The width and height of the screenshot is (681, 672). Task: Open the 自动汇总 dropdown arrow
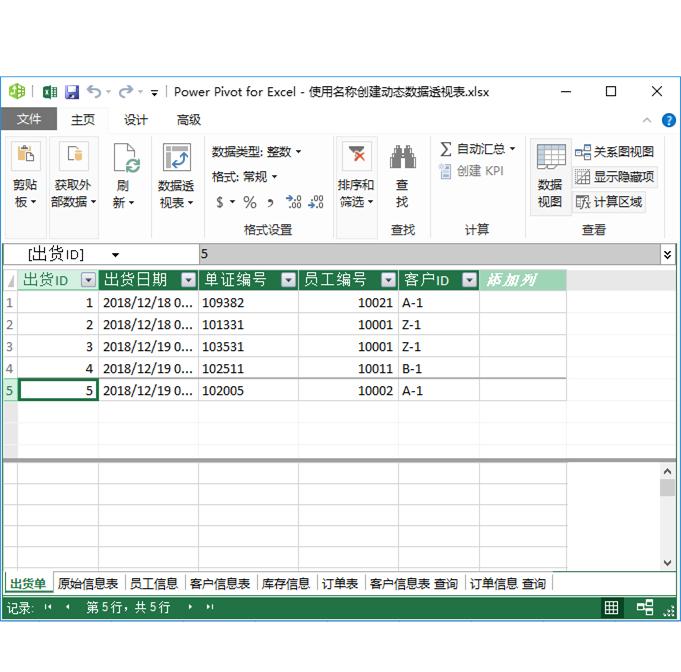pos(512,149)
